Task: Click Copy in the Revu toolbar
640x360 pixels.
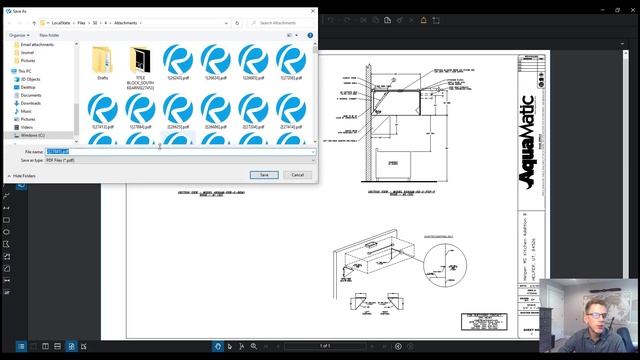Action: pos(376,20)
